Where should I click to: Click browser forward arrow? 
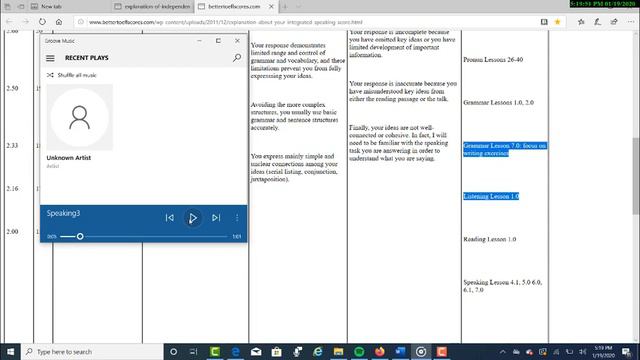(x=25, y=22)
